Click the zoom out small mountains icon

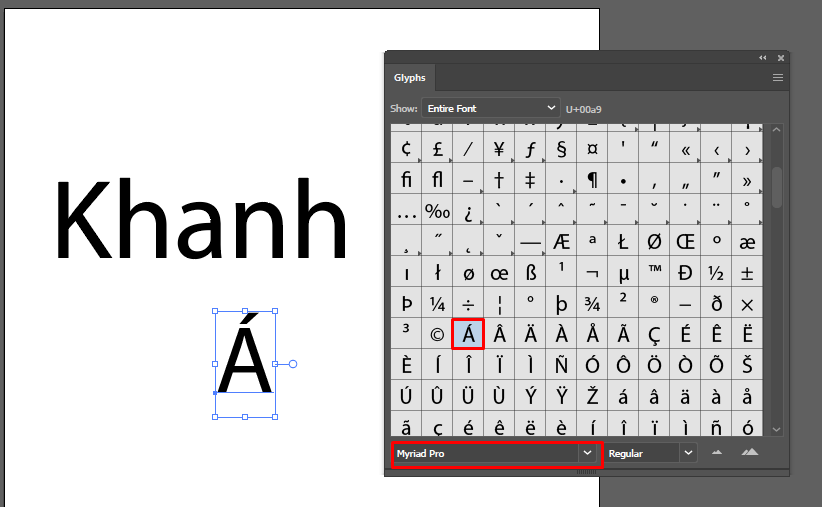click(x=716, y=453)
